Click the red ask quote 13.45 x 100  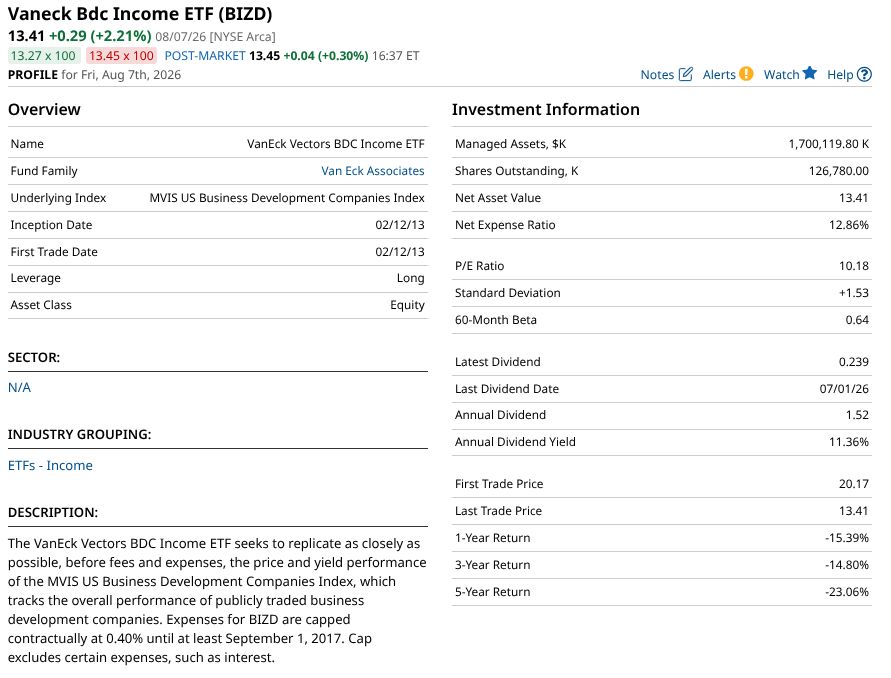[121, 56]
